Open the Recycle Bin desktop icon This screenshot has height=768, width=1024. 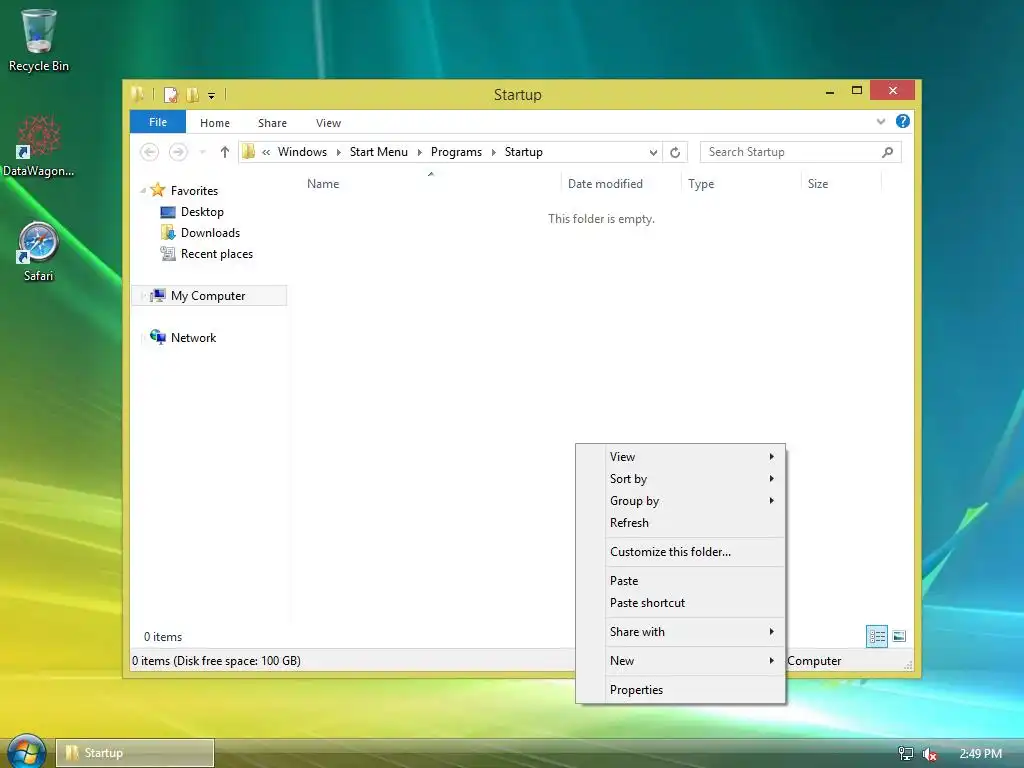click(39, 40)
